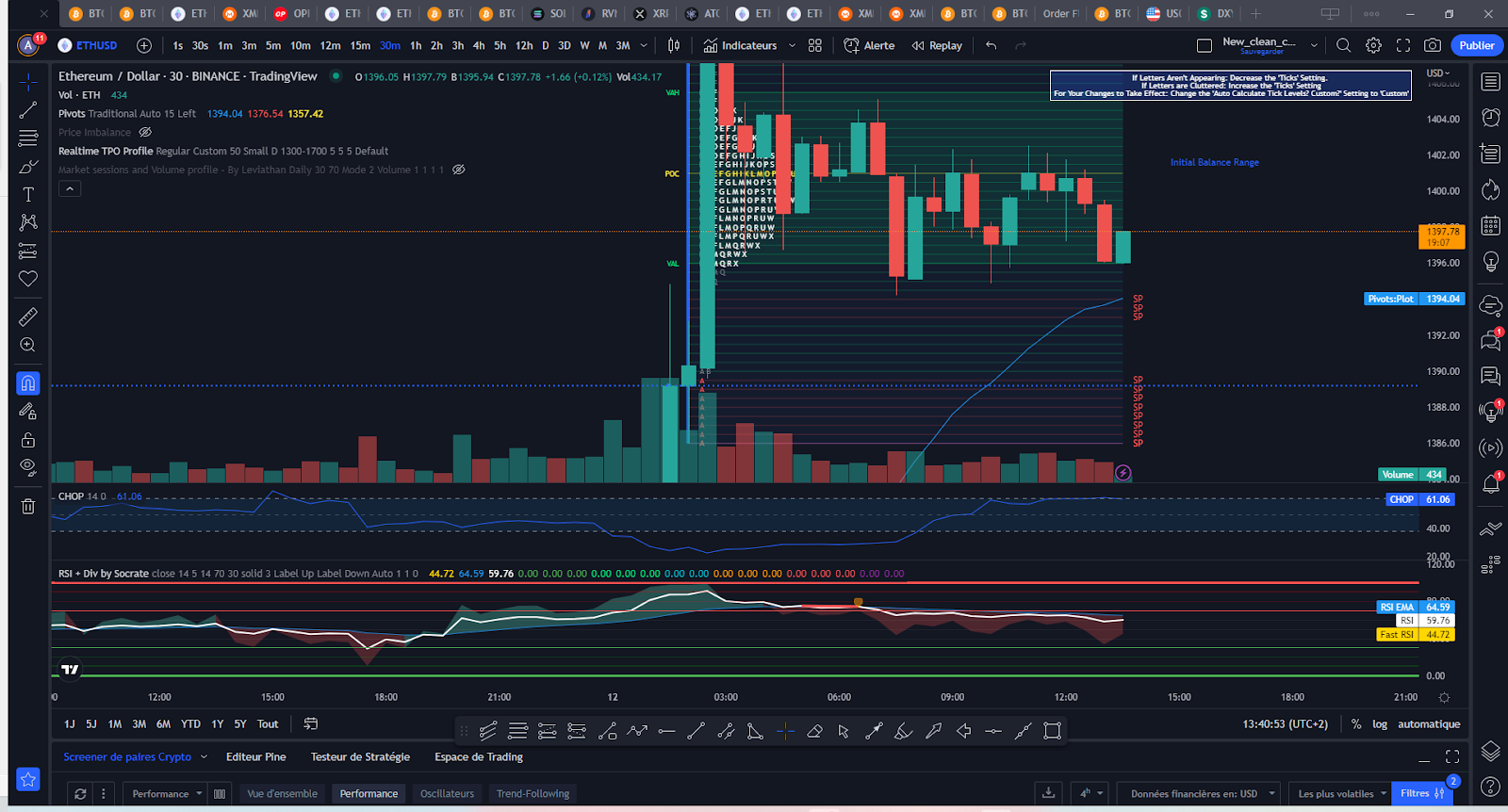Select the trend line drawing tool
The image size is (1508, 812).
[28, 110]
